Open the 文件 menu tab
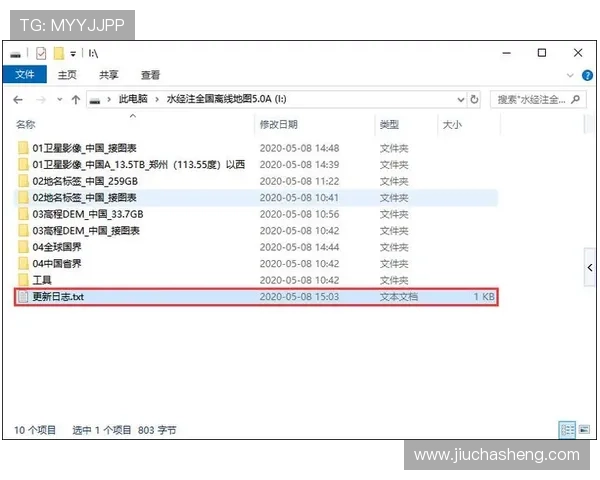 click(25, 74)
